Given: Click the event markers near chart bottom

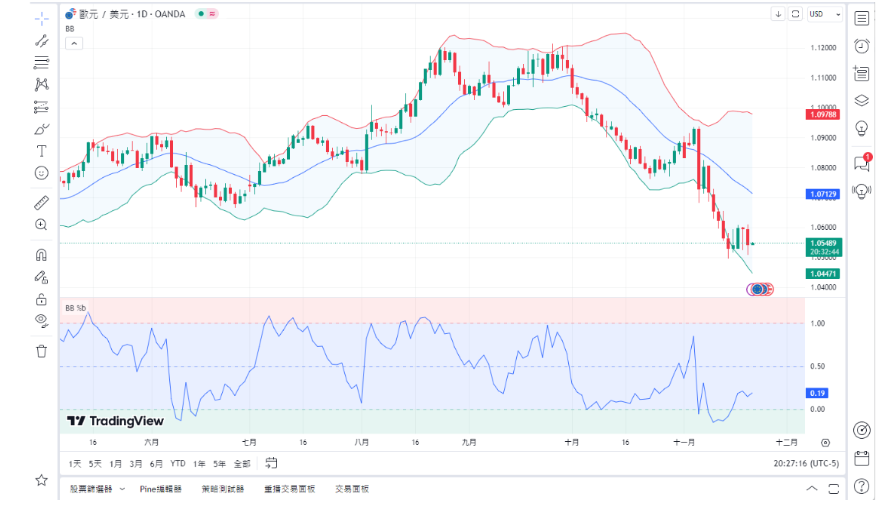Looking at the screenshot, I should [x=760, y=289].
